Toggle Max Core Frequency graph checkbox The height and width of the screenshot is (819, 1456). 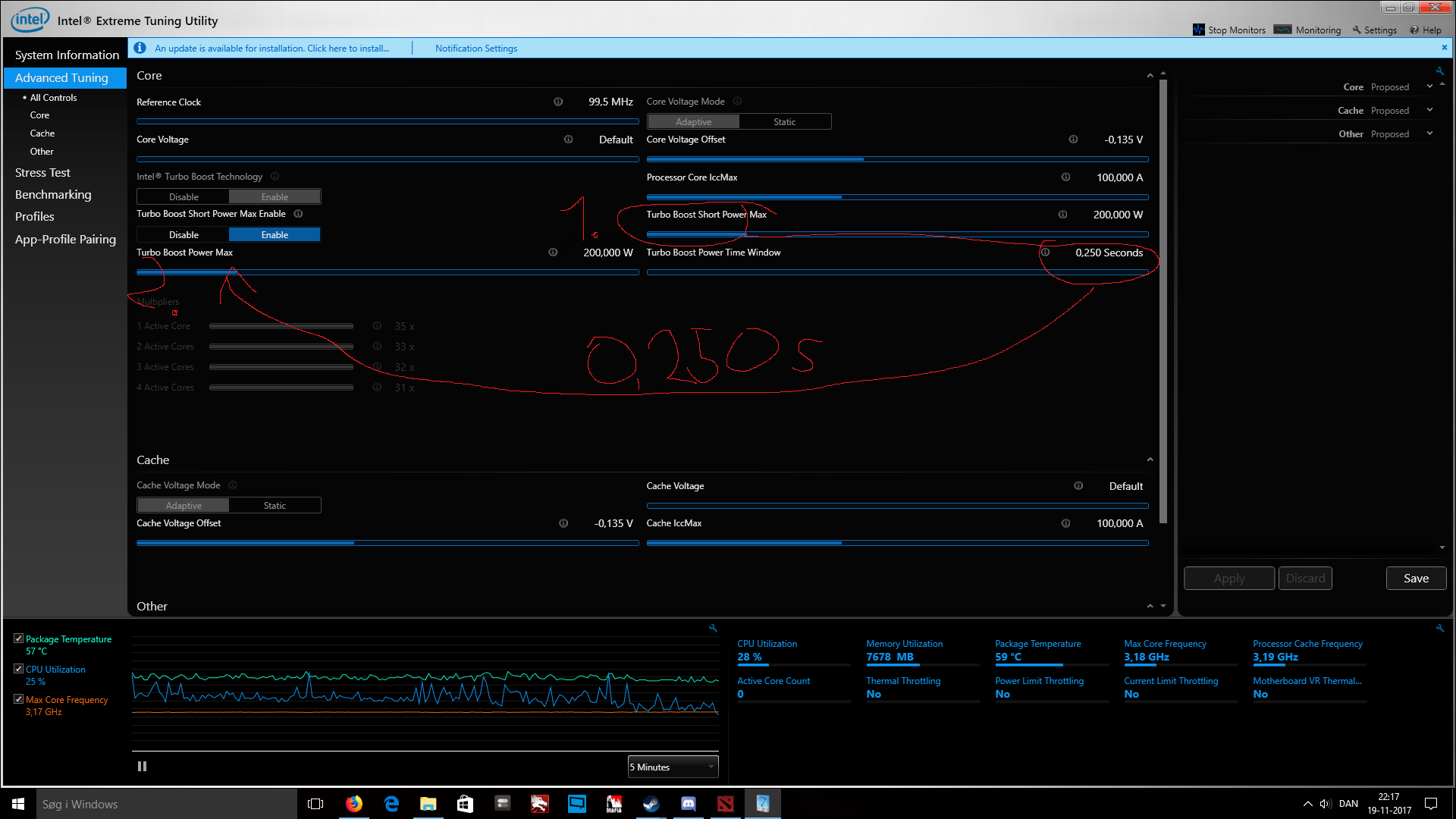click(18, 699)
